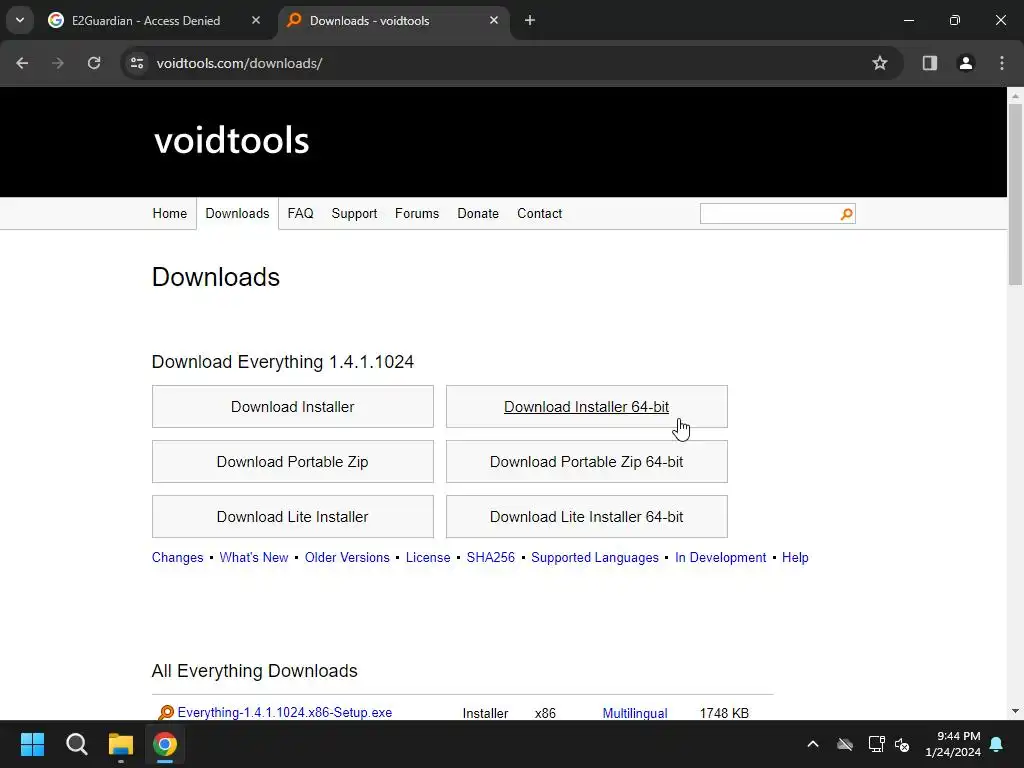This screenshot has height=768, width=1024.
Task: Open File Explorer from taskbar
Action: pos(121,744)
